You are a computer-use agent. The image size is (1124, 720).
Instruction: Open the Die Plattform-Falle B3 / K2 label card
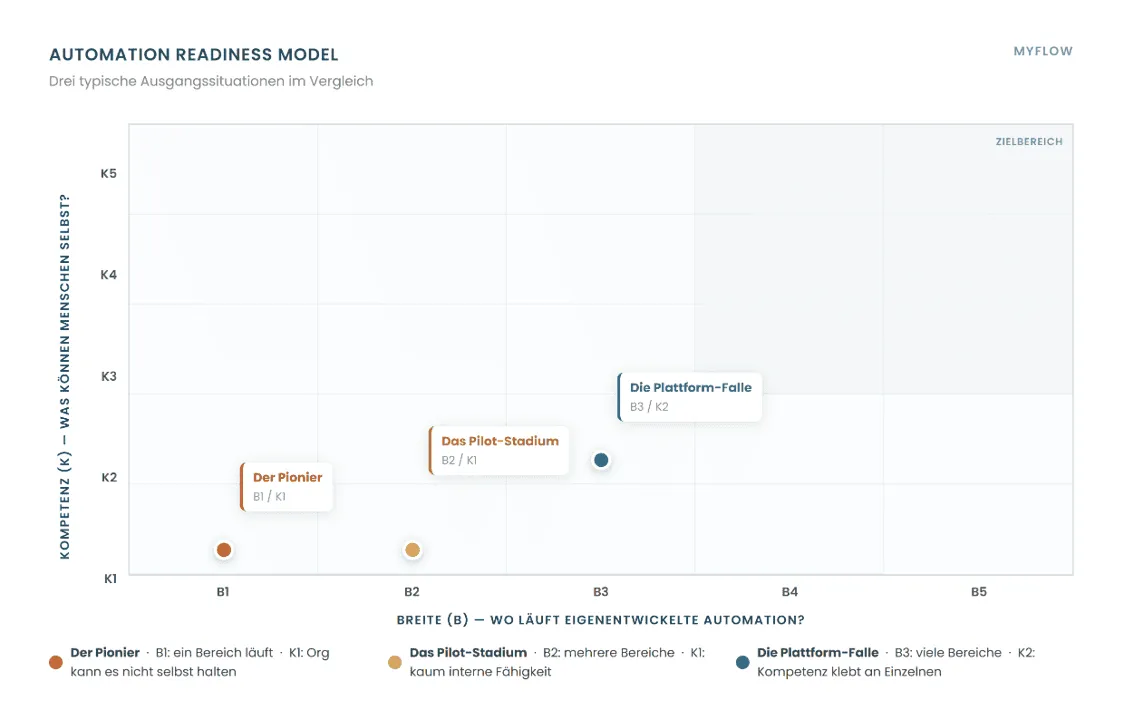coord(690,397)
